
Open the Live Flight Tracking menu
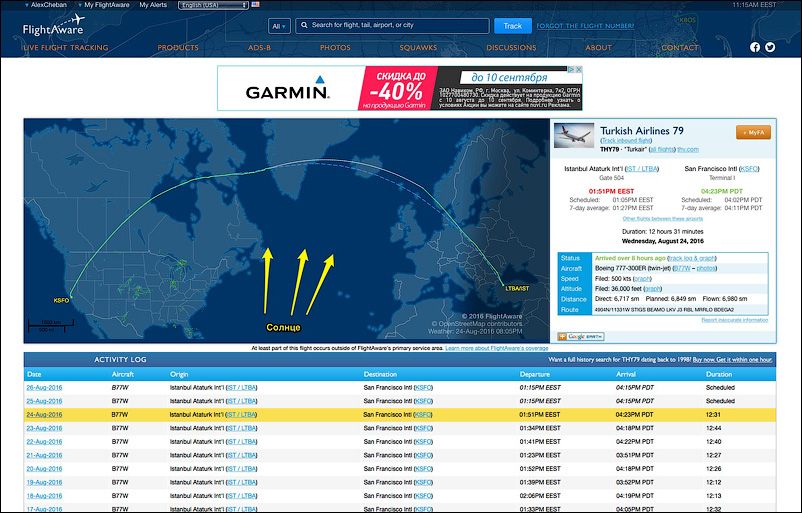tap(65, 48)
